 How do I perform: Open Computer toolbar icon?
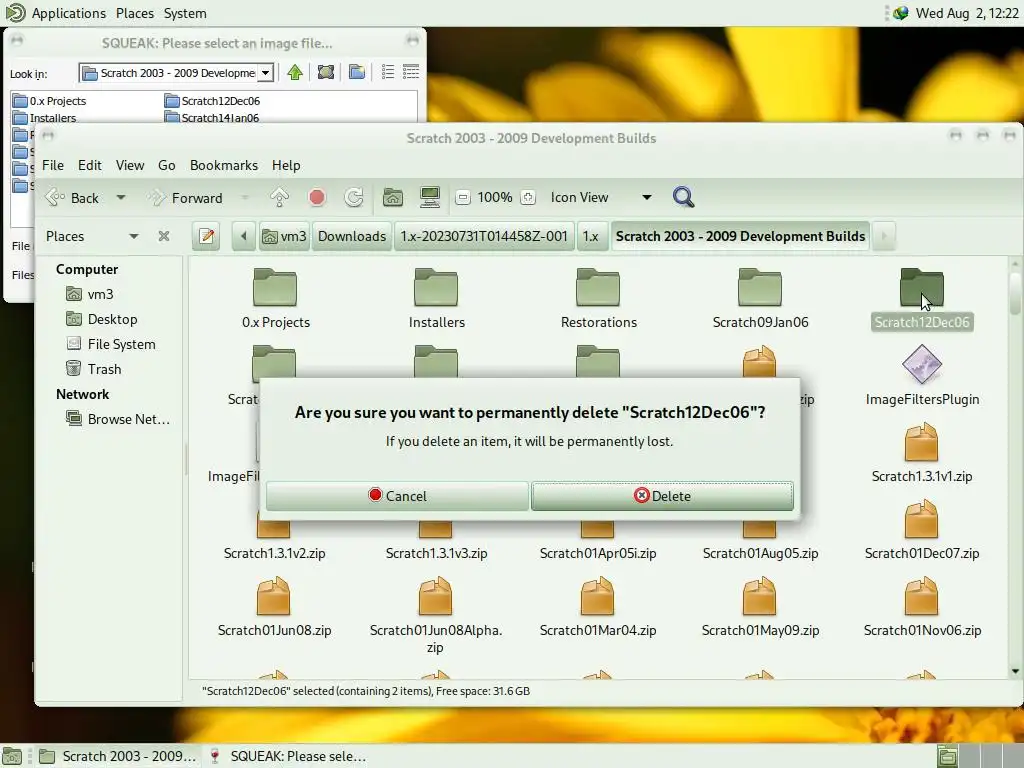coord(430,197)
